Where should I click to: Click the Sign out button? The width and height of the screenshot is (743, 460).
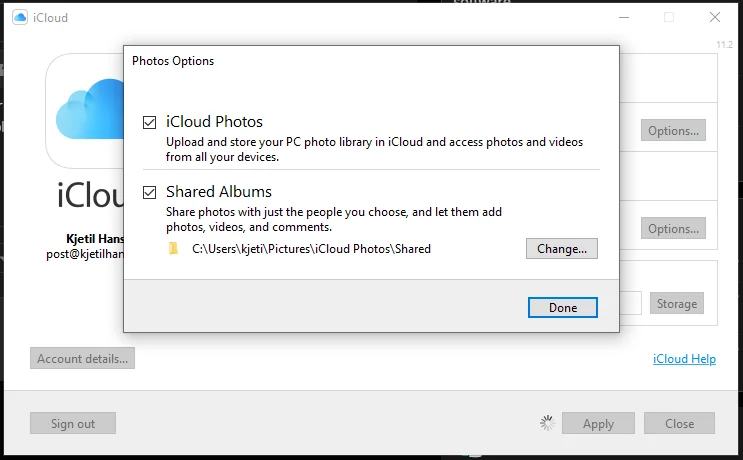pyautogui.click(x=73, y=423)
